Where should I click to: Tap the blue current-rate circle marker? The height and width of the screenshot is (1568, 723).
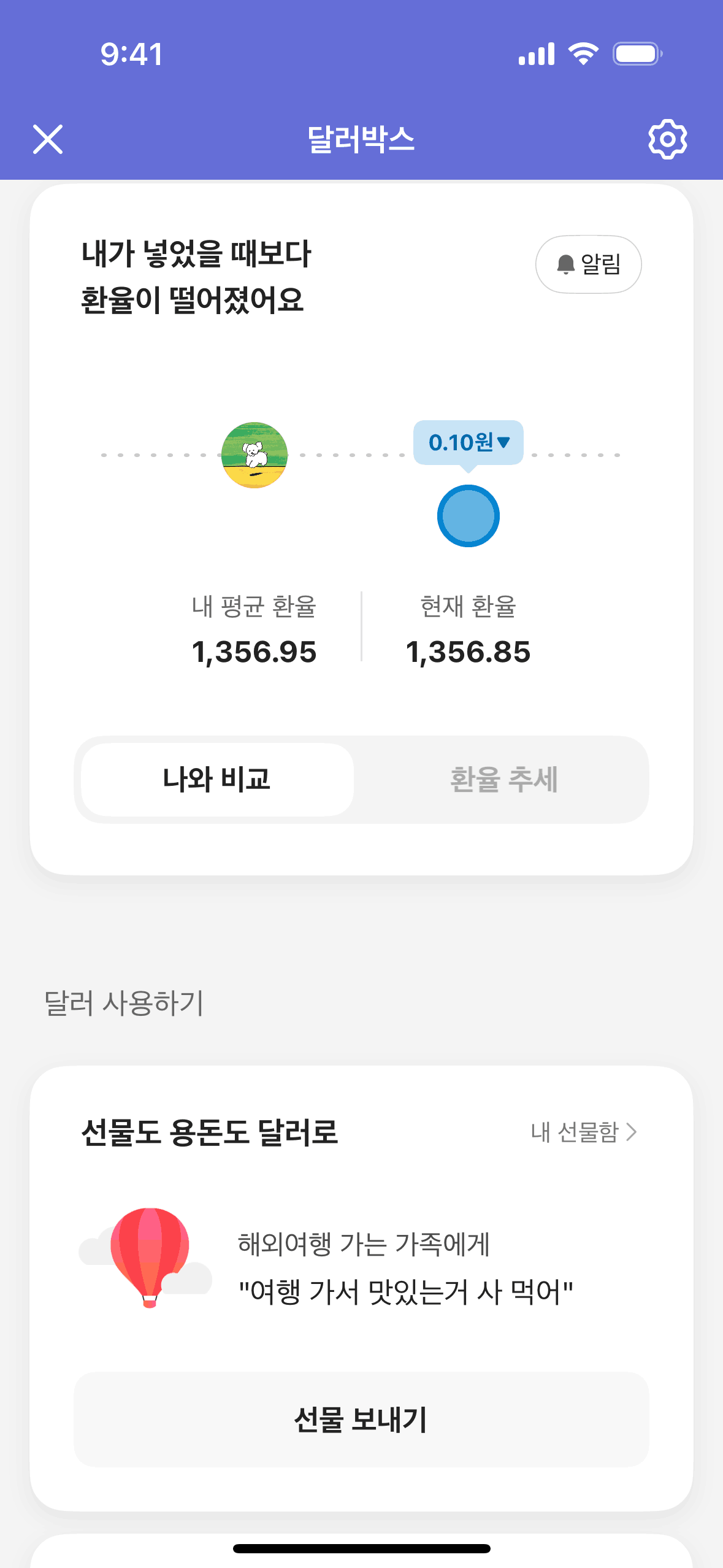pos(468,516)
